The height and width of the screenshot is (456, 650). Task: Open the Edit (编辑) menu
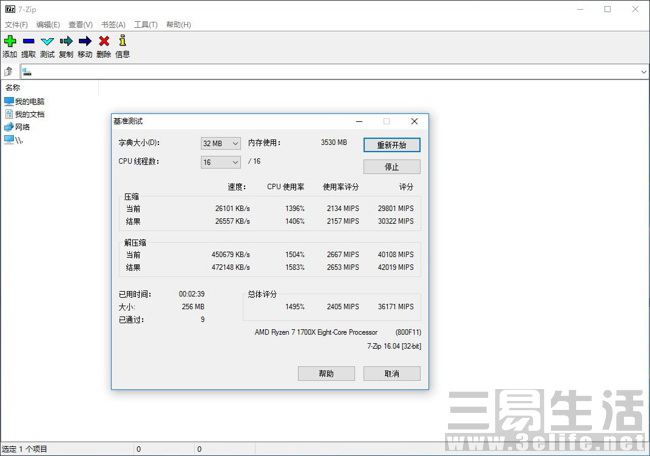[x=48, y=24]
